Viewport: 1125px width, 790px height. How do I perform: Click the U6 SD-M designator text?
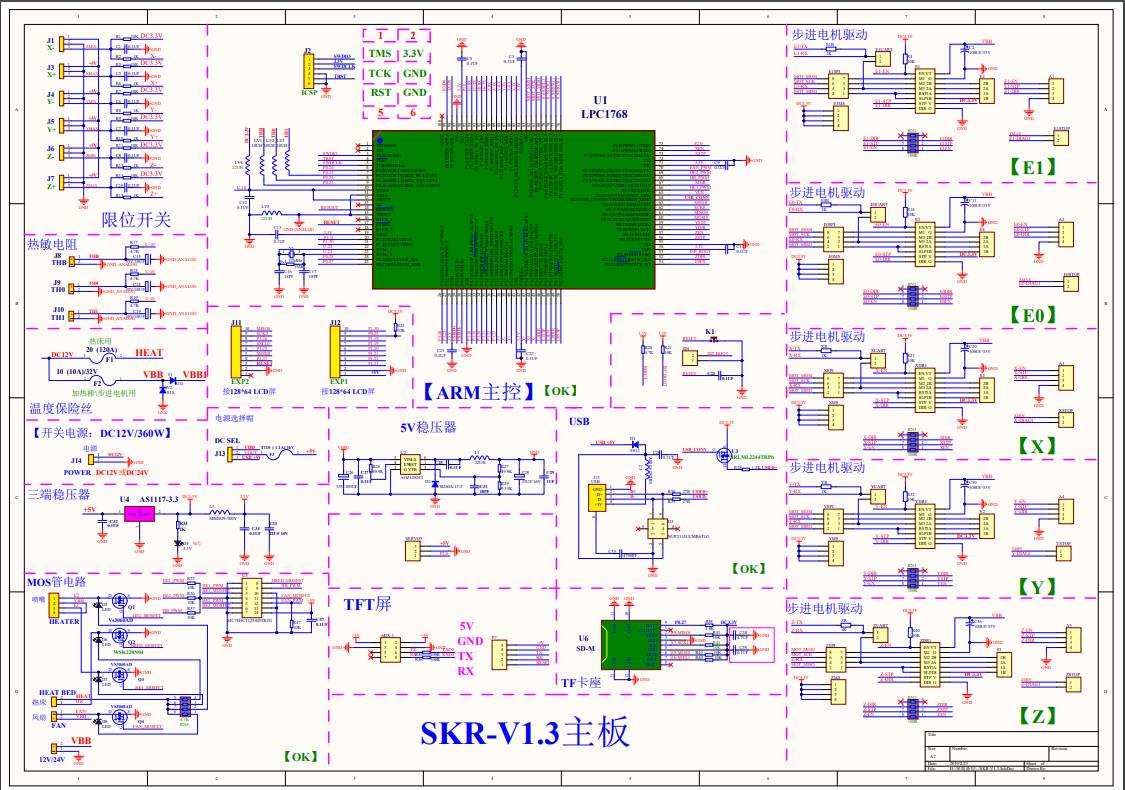[x=585, y=642]
